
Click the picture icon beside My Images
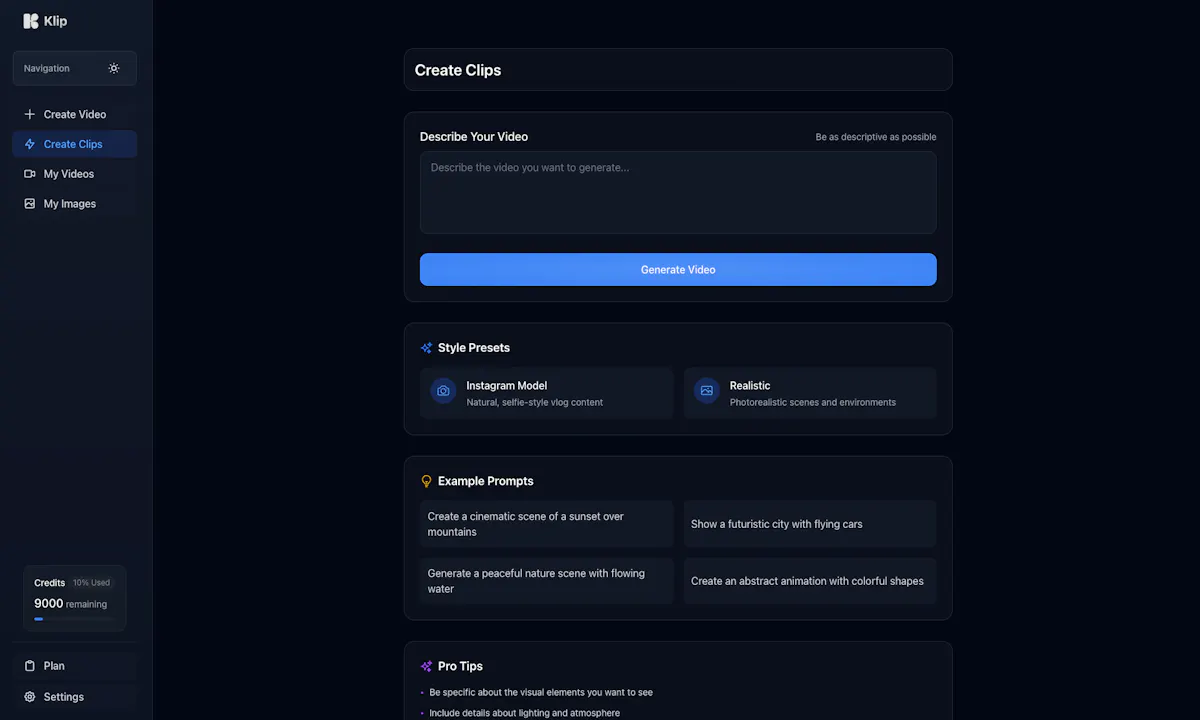[30, 204]
